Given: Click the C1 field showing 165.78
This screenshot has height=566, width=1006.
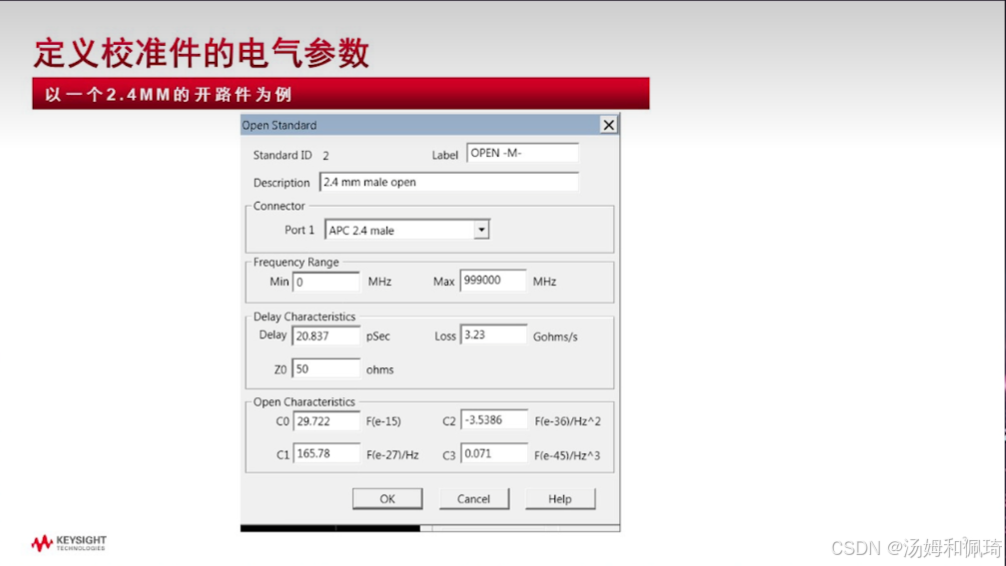Looking at the screenshot, I should pos(327,453).
